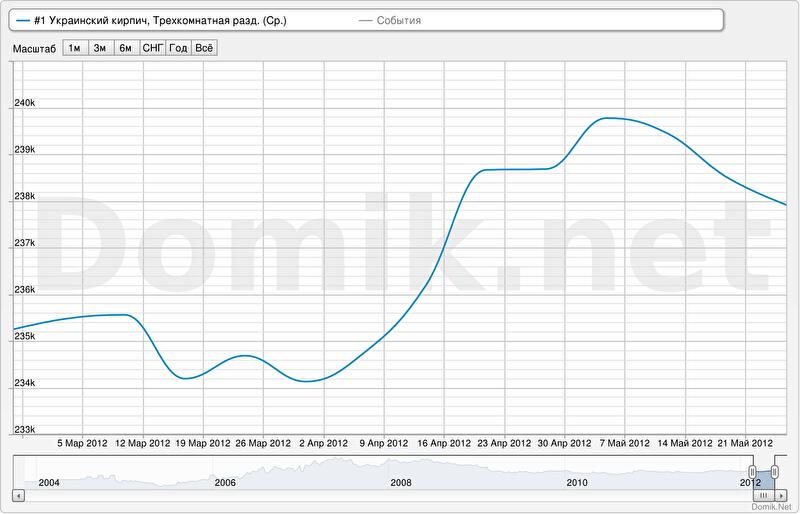Click the navigator scrollbar thumb
The height and width of the screenshot is (514, 800).
pos(763,495)
